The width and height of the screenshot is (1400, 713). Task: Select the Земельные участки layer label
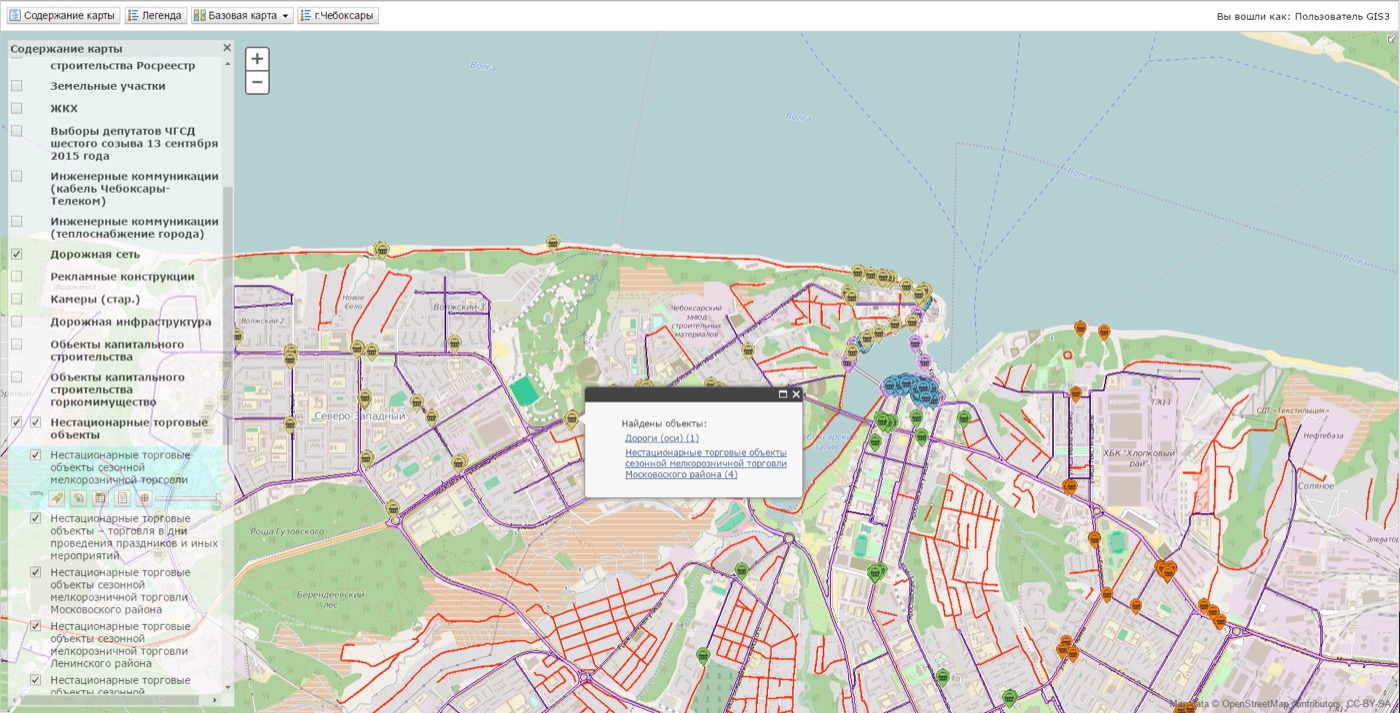coord(108,86)
